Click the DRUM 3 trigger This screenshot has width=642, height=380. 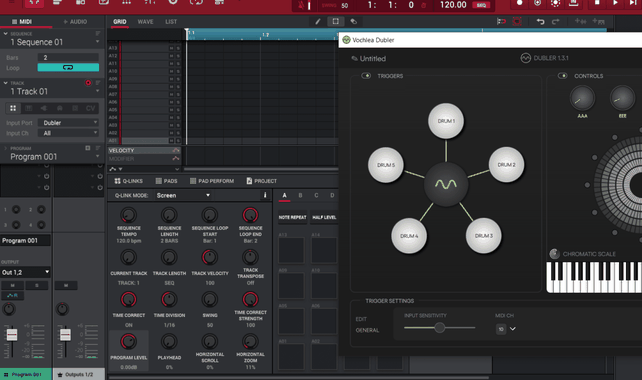[x=483, y=236]
